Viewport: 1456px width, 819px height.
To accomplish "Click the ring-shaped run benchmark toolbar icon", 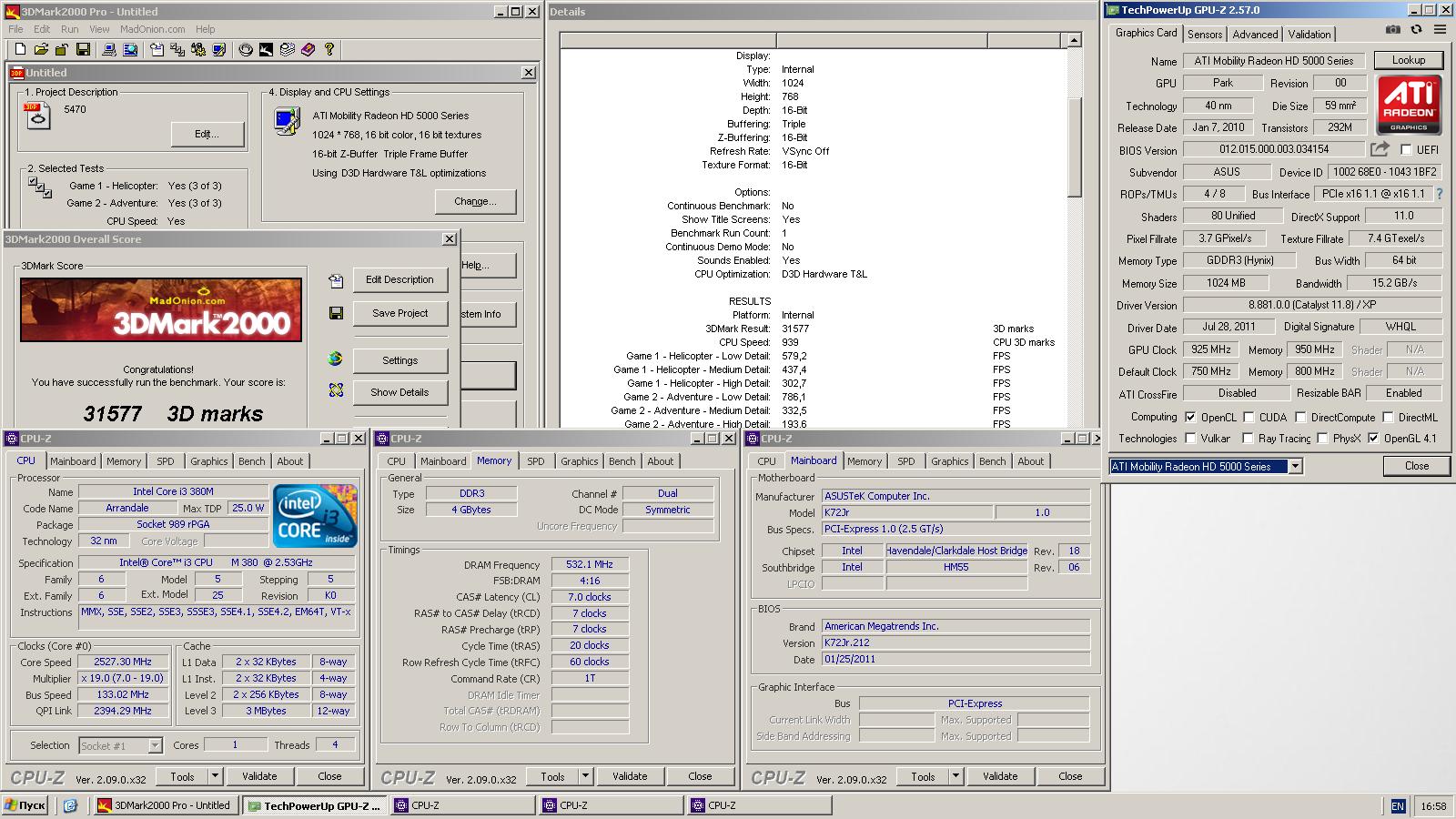I will point(246,49).
